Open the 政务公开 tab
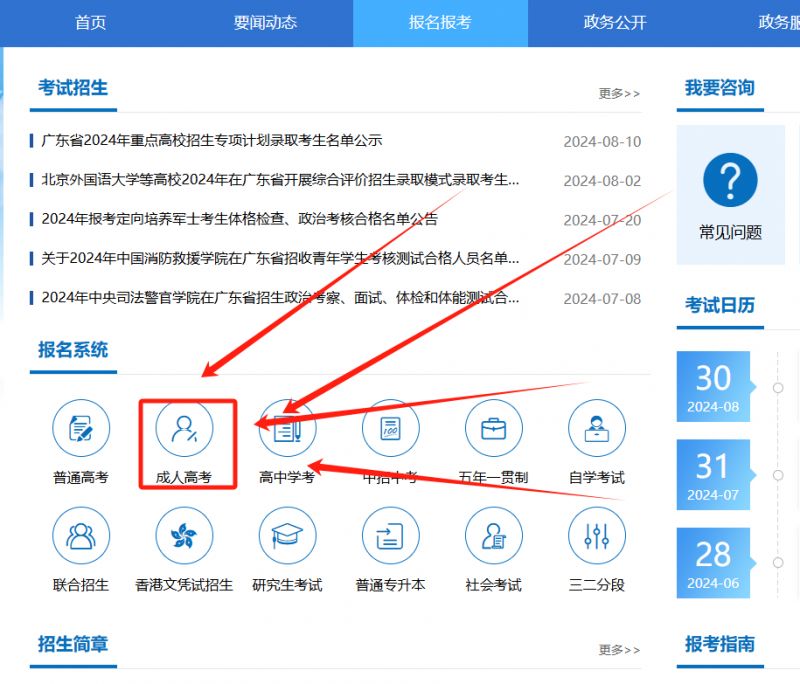800x684 pixels. [615, 22]
